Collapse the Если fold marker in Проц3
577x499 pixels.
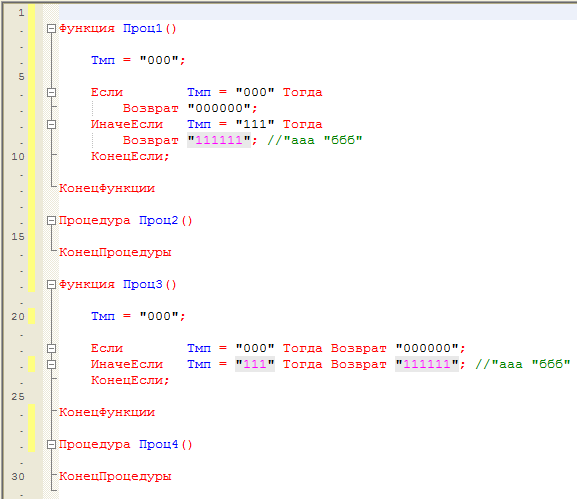pyautogui.click(x=52, y=348)
